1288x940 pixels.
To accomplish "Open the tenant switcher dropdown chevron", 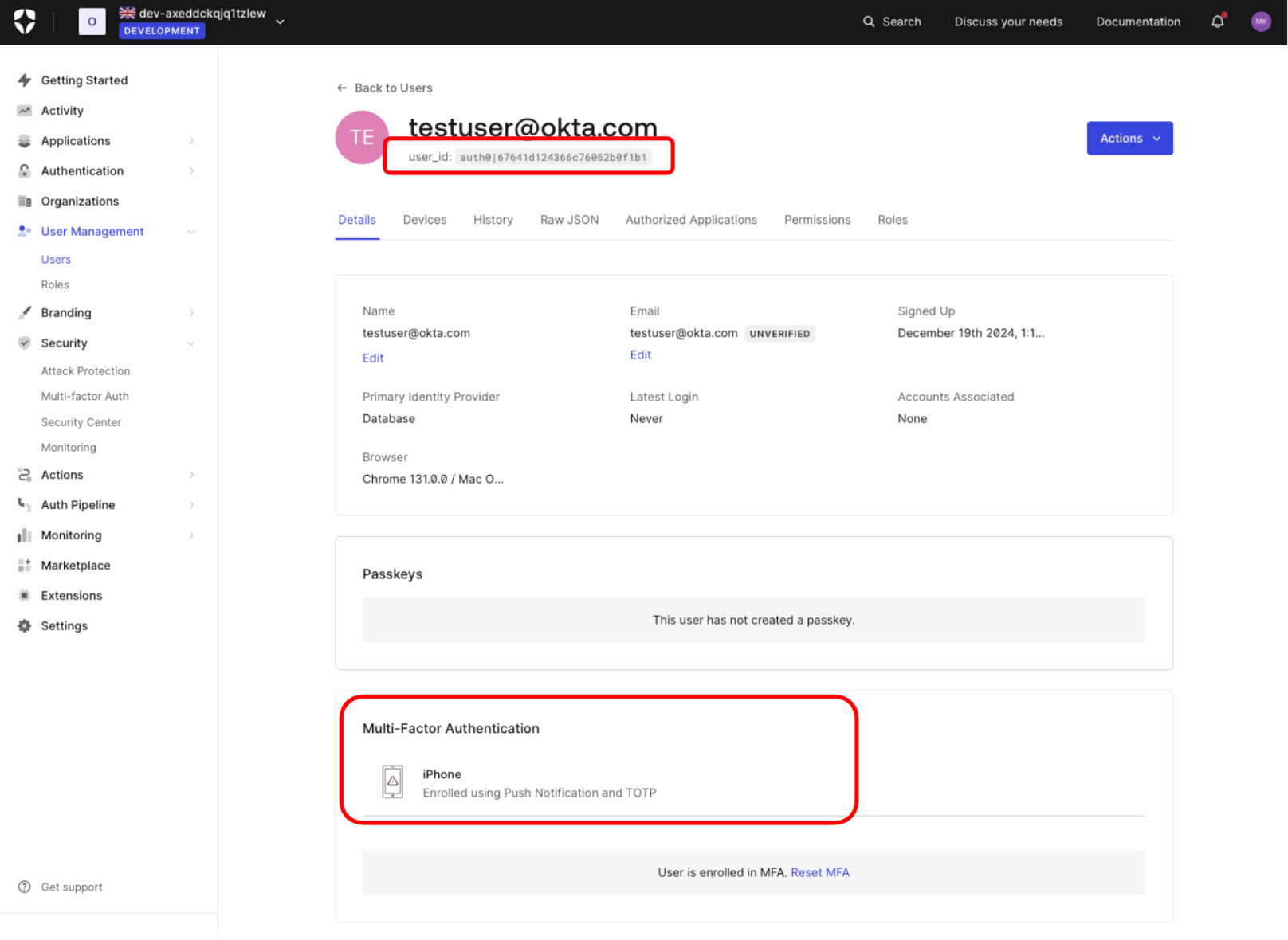I will click(280, 22).
